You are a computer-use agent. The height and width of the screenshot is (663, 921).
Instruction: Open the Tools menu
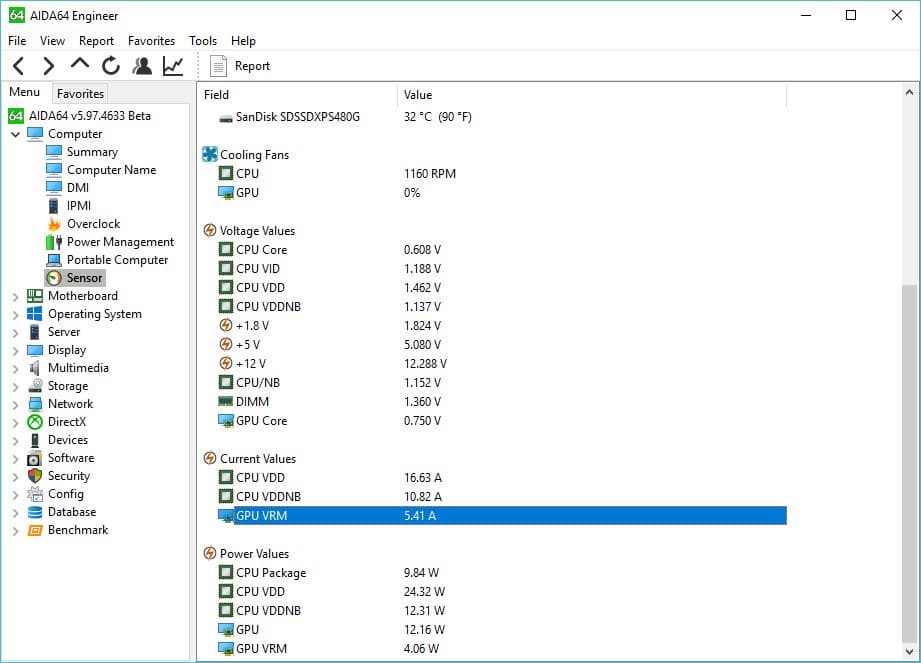point(203,41)
